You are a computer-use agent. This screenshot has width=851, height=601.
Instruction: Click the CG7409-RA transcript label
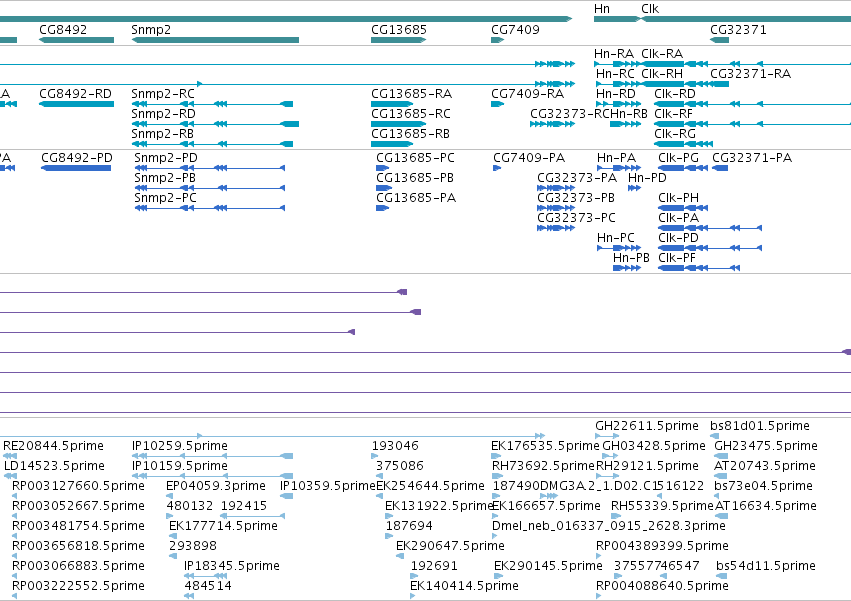coord(528,94)
